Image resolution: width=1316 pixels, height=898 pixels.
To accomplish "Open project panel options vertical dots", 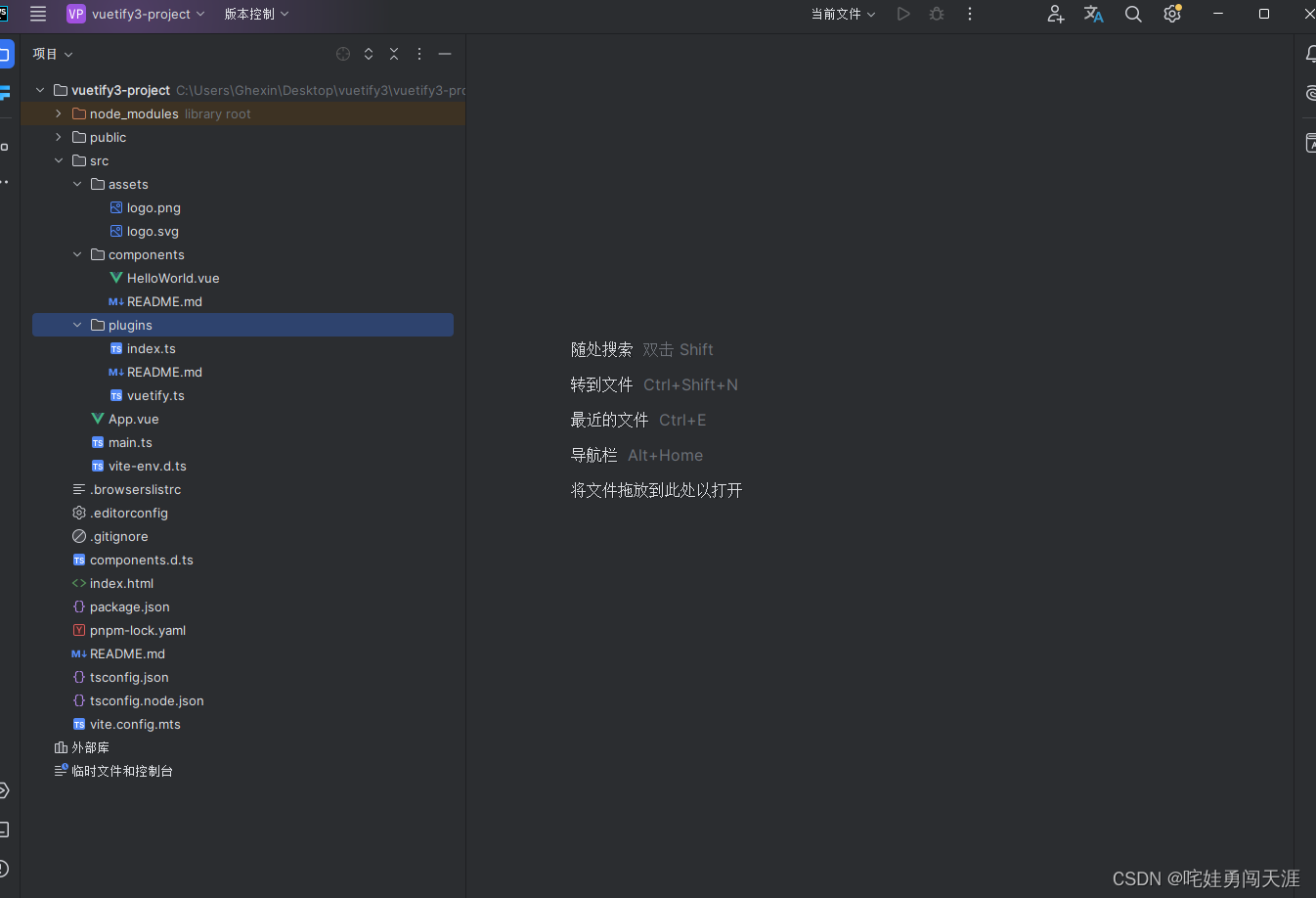I will 419,54.
